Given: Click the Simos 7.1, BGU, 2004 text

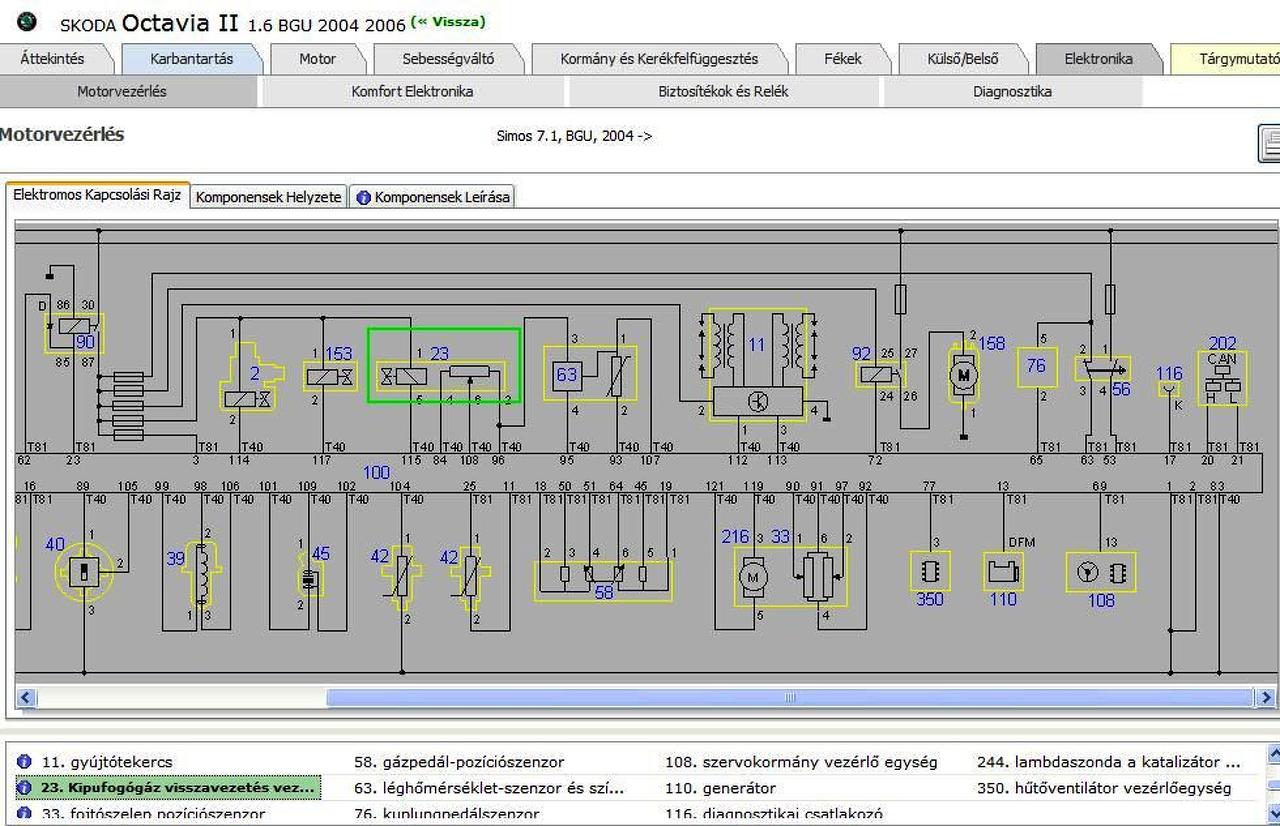Looking at the screenshot, I should pos(574,136).
